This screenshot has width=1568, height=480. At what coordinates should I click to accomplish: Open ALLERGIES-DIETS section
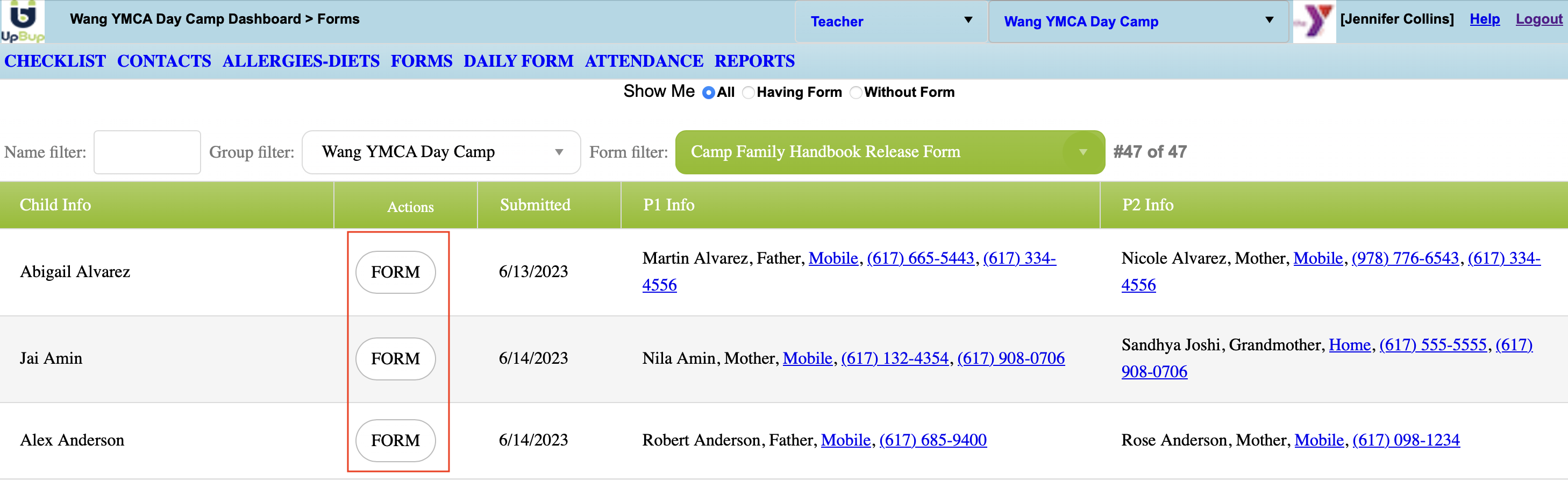[x=301, y=61]
